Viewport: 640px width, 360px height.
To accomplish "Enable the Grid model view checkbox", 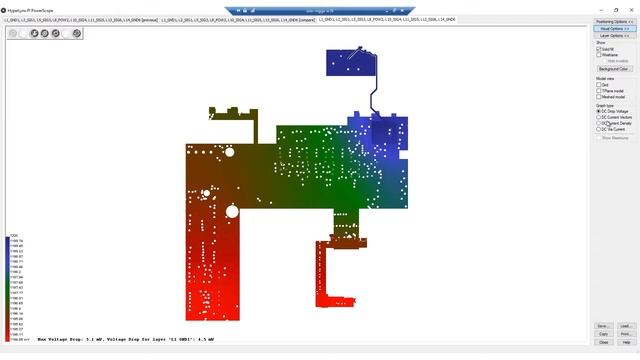I will 599,85.
